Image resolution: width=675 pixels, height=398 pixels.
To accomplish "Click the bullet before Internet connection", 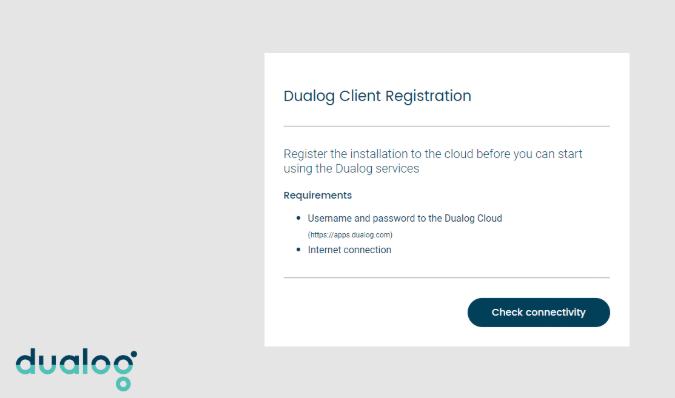I will [298, 250].
